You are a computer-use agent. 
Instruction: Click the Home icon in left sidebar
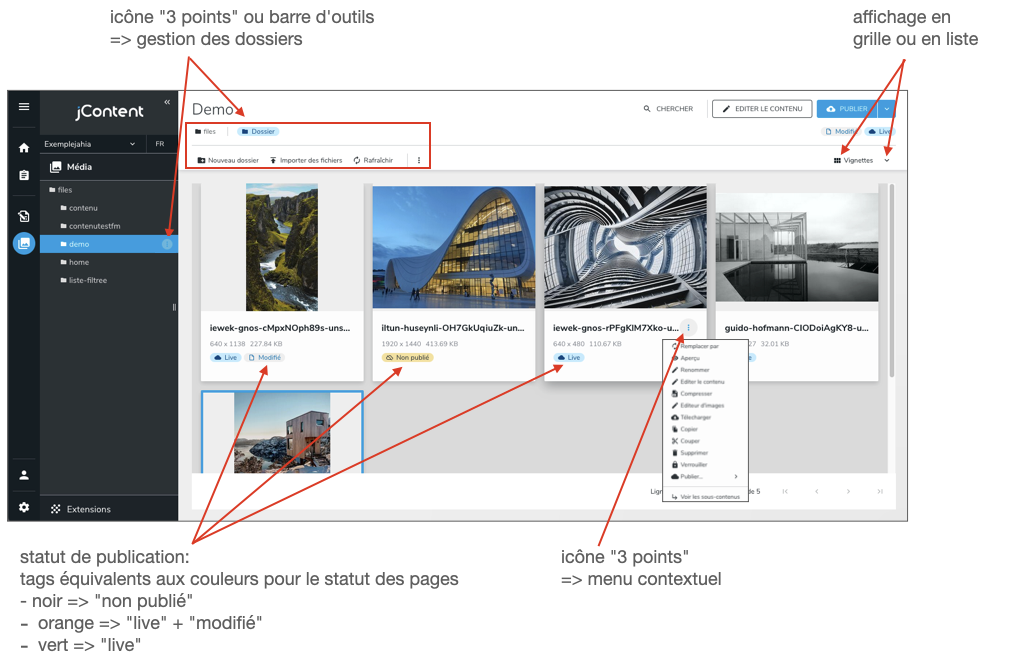tap(24, 148)
